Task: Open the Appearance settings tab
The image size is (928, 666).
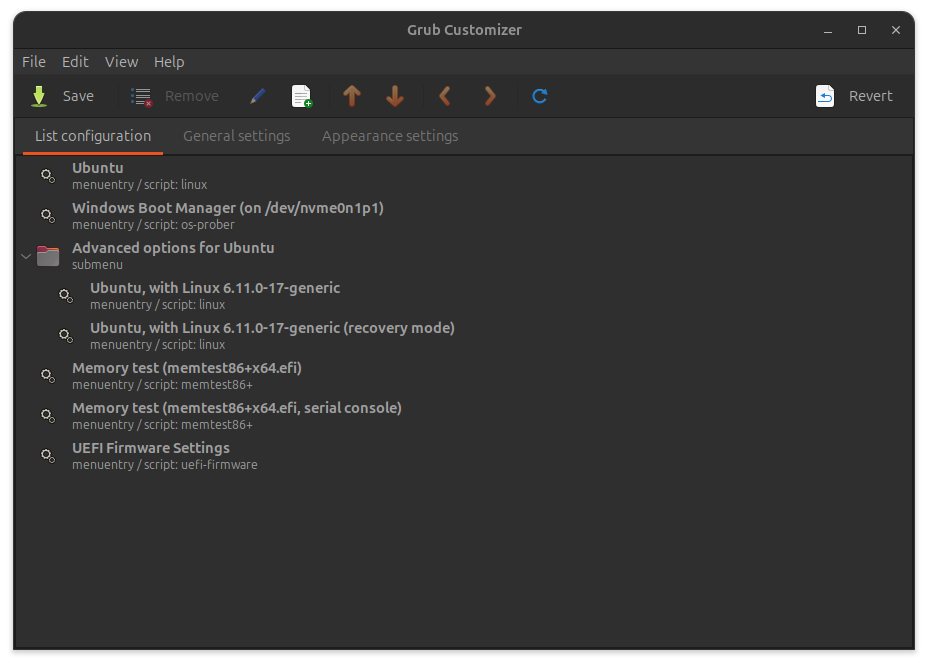Action: click(389, 135)
